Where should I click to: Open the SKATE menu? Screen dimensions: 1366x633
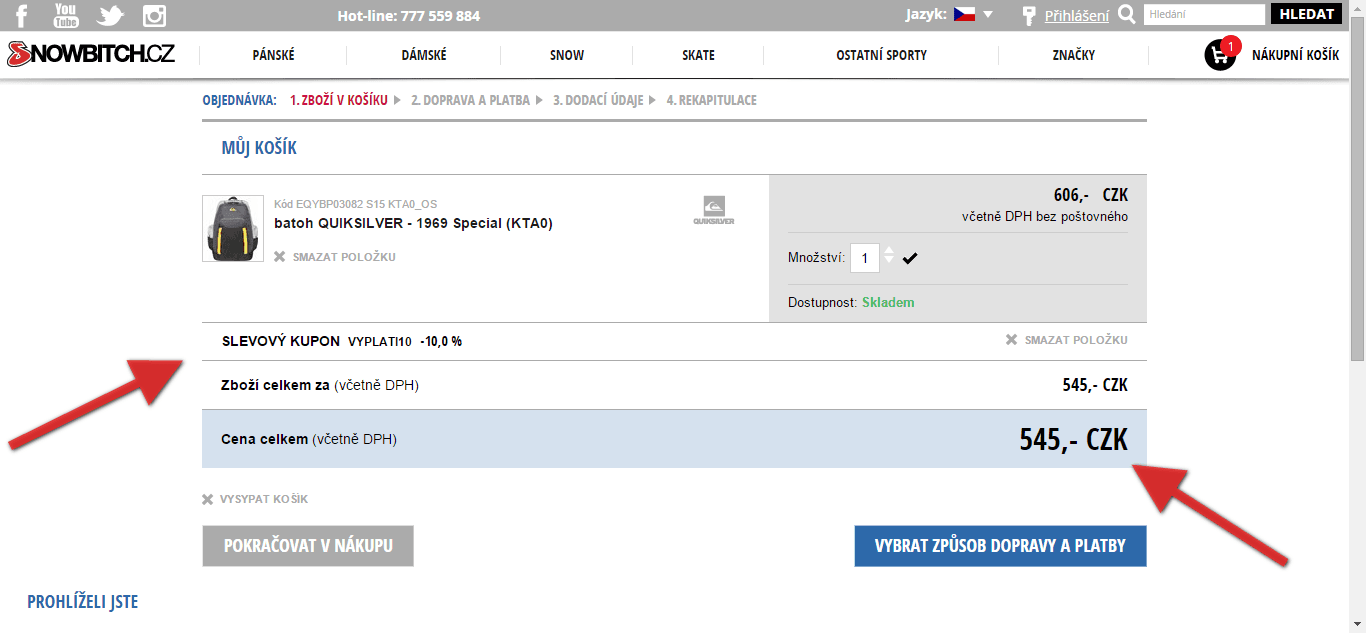coord(698,55)
